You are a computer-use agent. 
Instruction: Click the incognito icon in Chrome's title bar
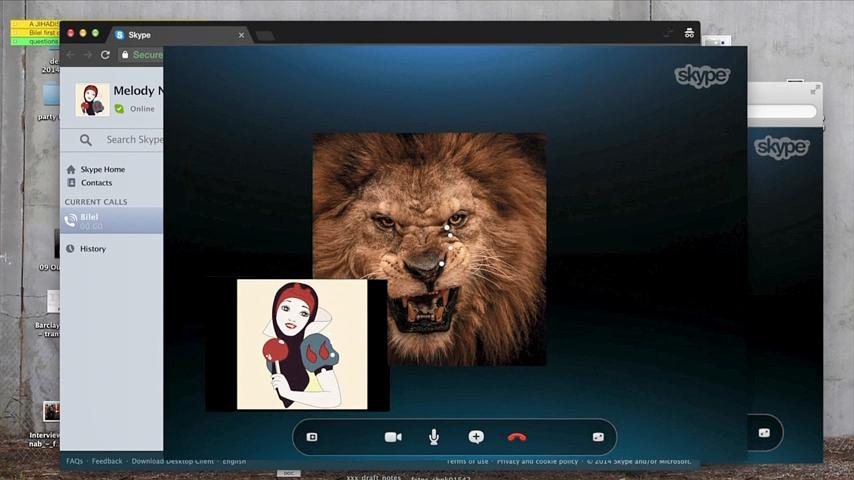click(689, 34)
